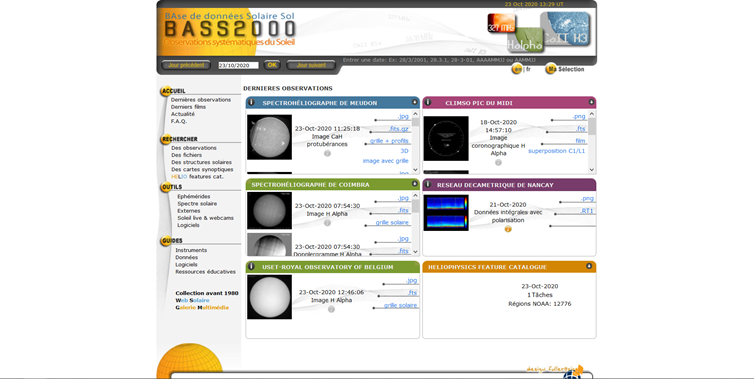The image size is (754, 379).
Task: Open USET 'grille solaire' link
Action: 401,305
